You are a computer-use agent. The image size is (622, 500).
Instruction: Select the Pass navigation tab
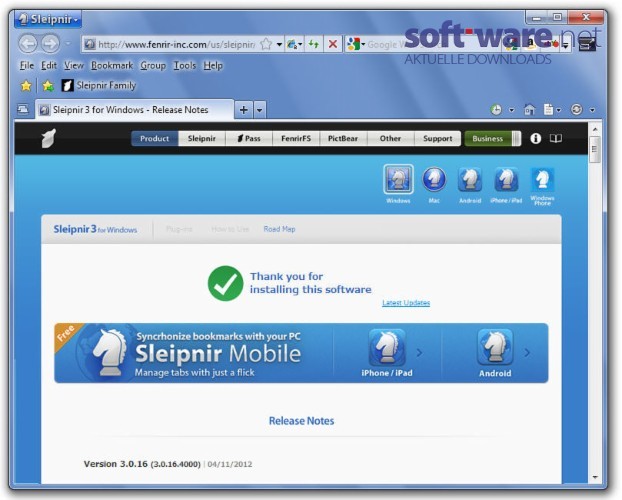tap(249, 138)
